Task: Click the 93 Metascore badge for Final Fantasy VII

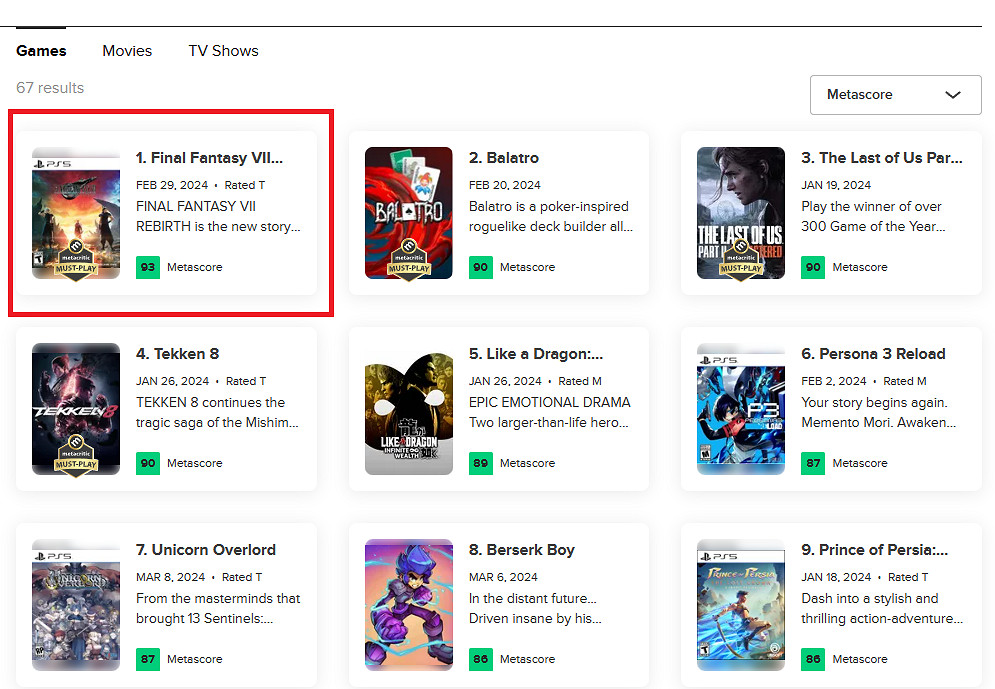Action: (x=148, y=267)
